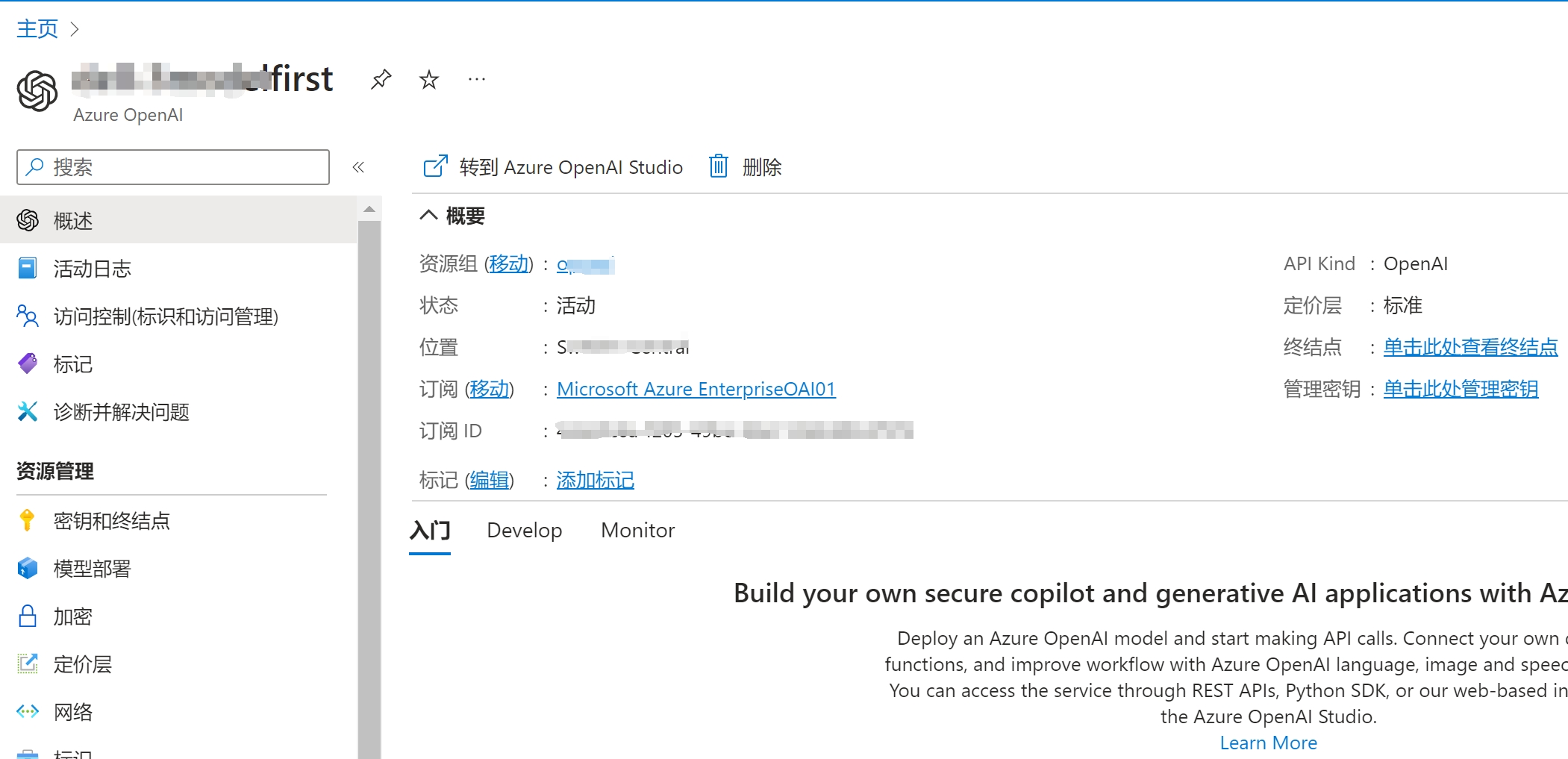The image size is (1568, 759).
Task: Click the 概述 OpenAI icon in sidebar
Action: (x=28, y=220)
